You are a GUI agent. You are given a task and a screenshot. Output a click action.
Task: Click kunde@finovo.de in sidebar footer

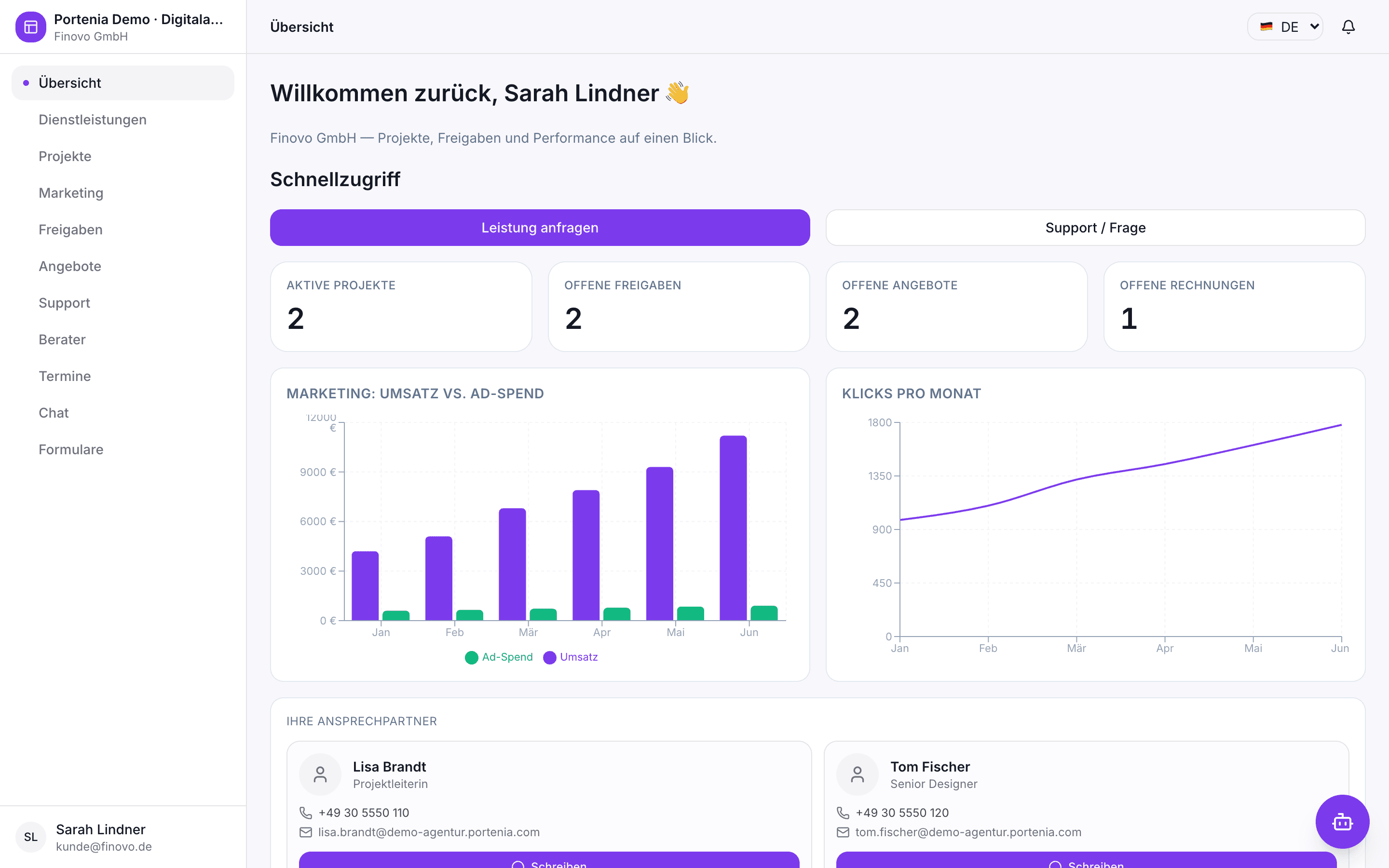click(x=104, y=847)
